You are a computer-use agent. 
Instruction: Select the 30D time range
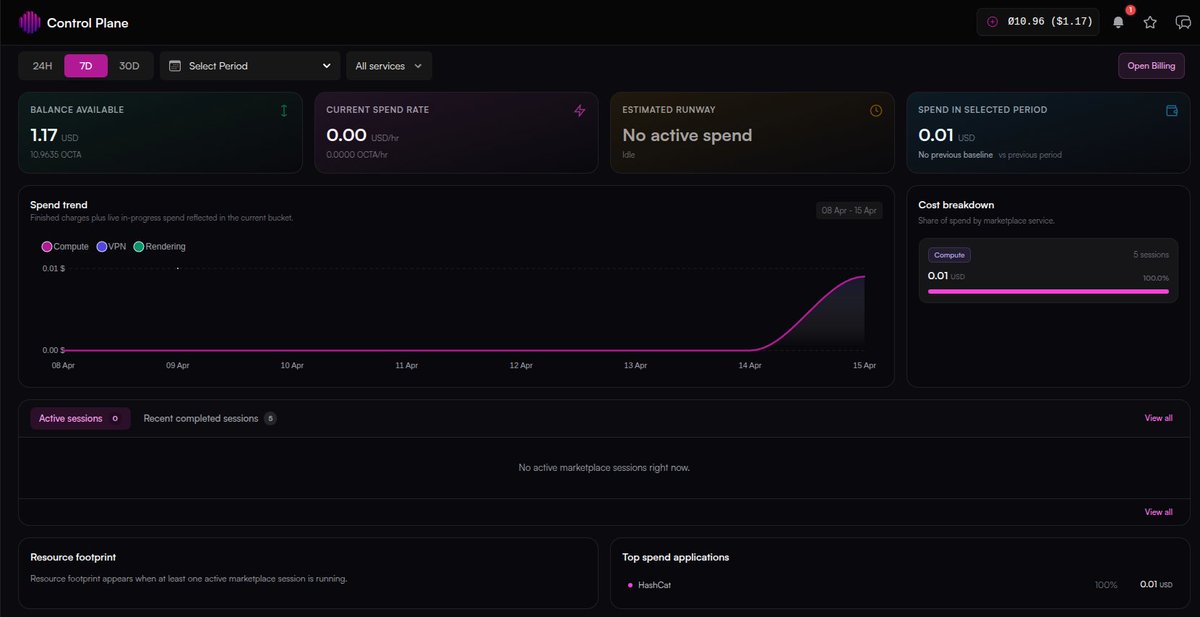click(x=129, y=66)
